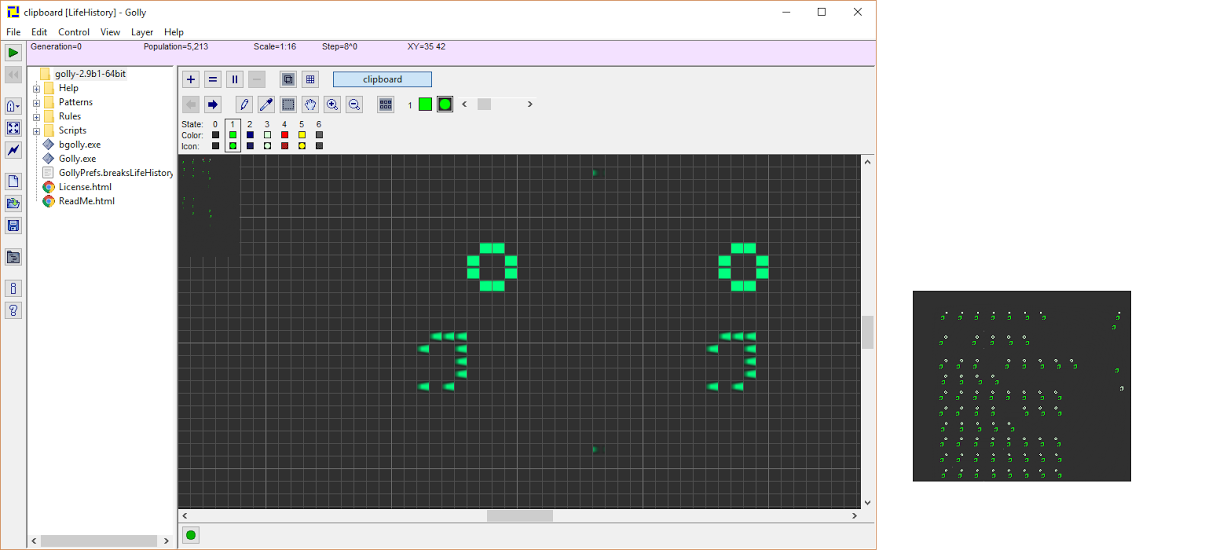Select the Move hand tool

(310, 104)
